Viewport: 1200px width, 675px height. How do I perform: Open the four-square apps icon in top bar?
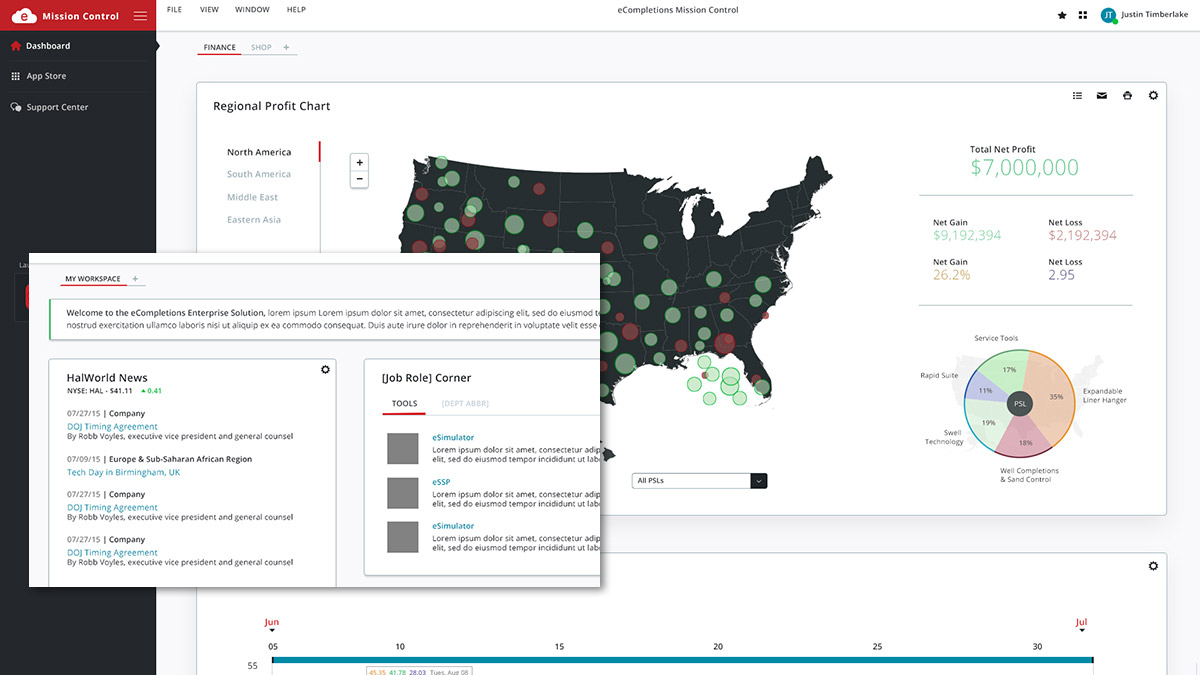click(1083, 15)
